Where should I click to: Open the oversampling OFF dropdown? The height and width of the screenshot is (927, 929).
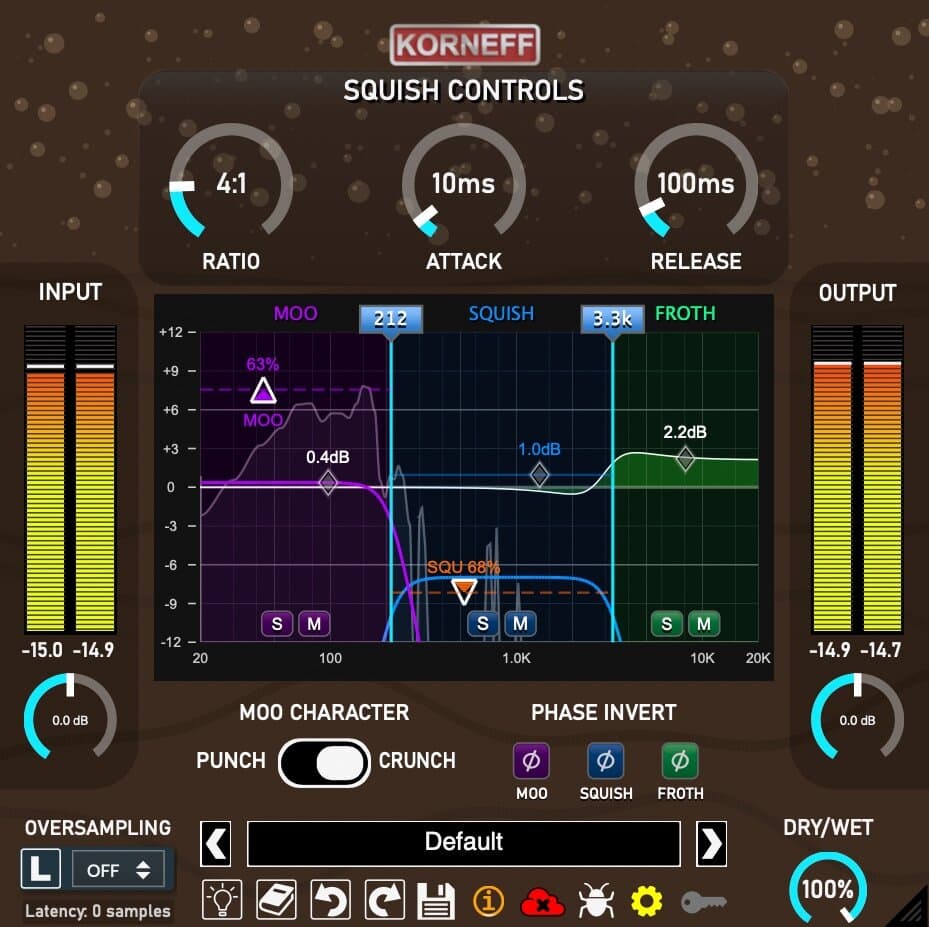pyautogui.click(x=119, y=870)
